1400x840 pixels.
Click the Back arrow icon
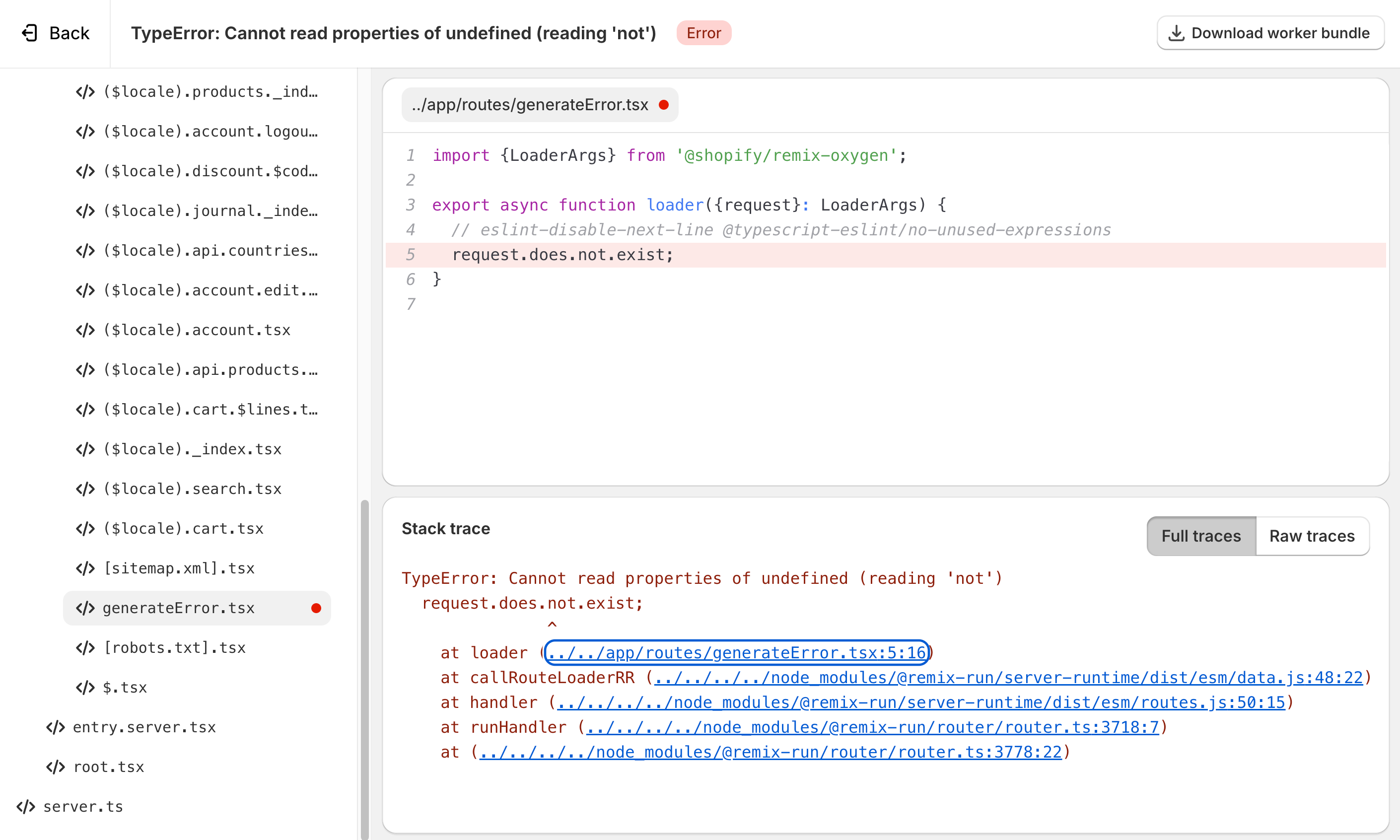pos(29,33)
